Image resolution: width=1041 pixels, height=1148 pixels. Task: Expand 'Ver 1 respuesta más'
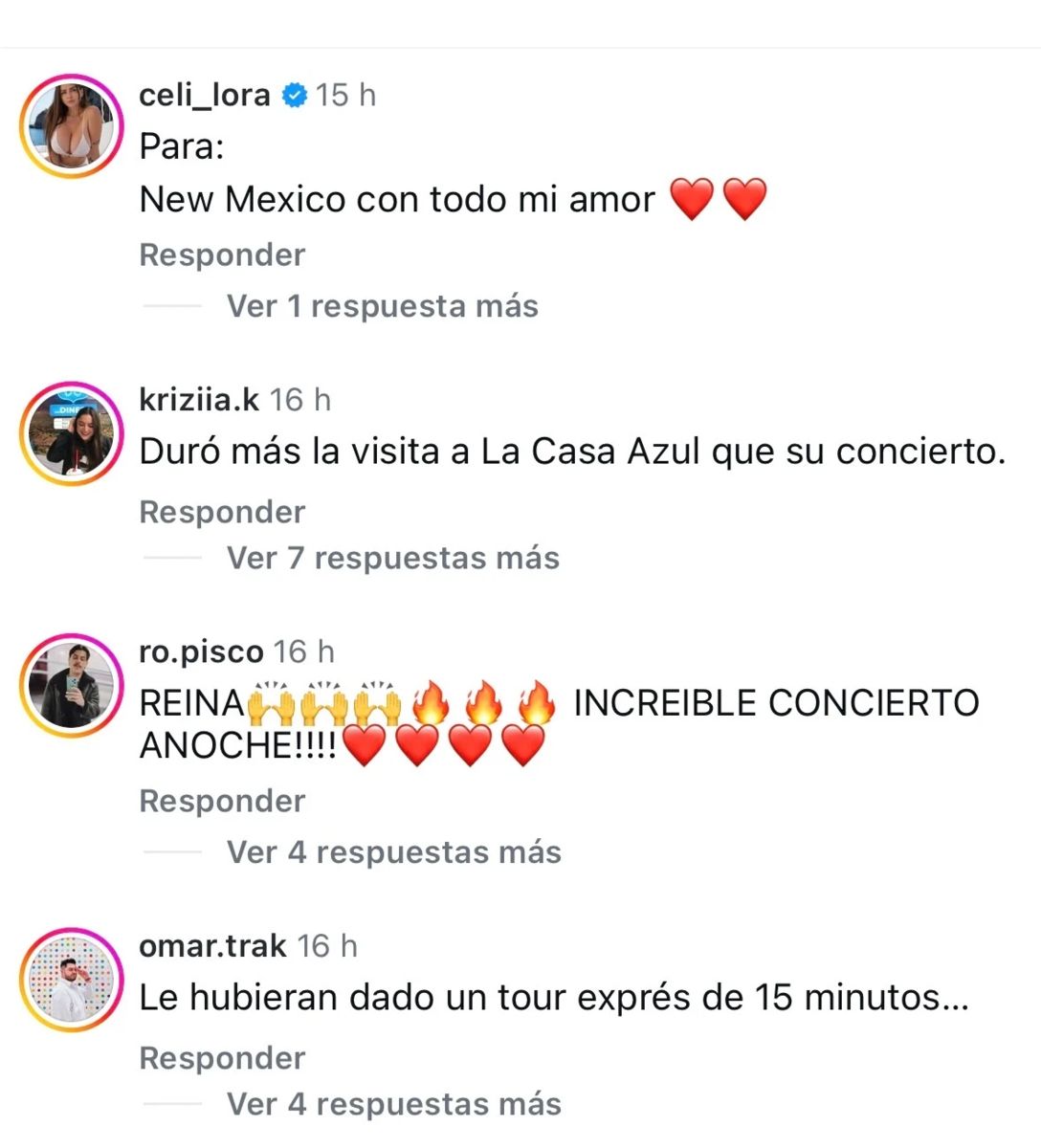tap(382, 306)
